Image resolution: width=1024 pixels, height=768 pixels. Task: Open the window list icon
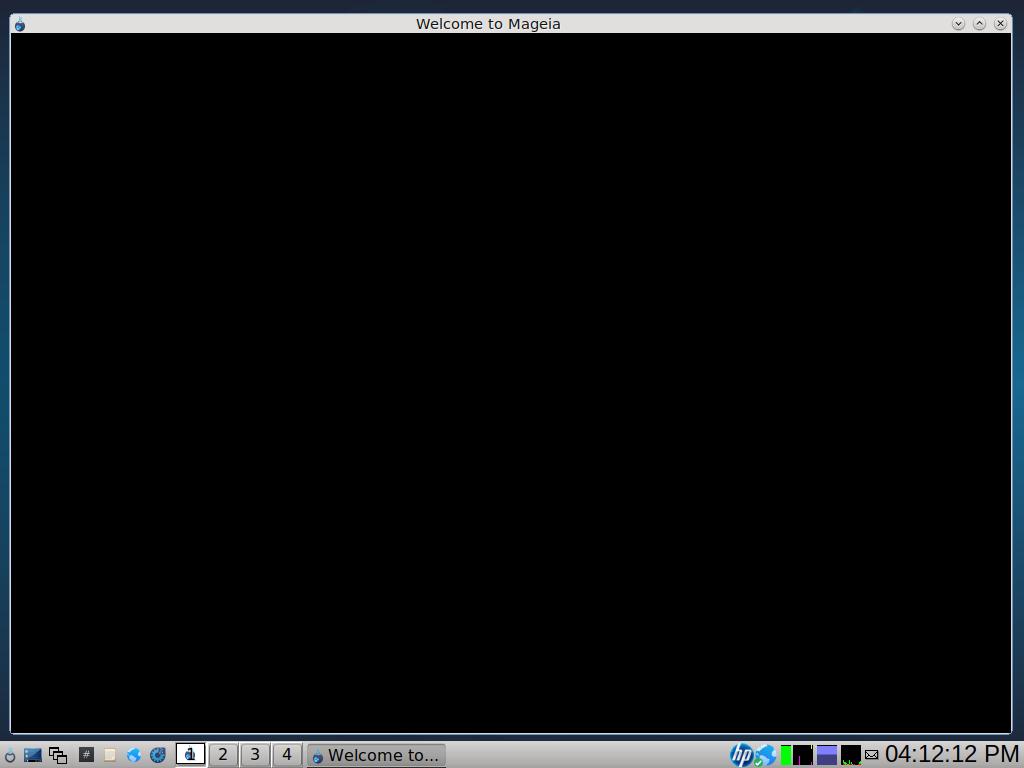pyautogui.click(x=58, y=755)
